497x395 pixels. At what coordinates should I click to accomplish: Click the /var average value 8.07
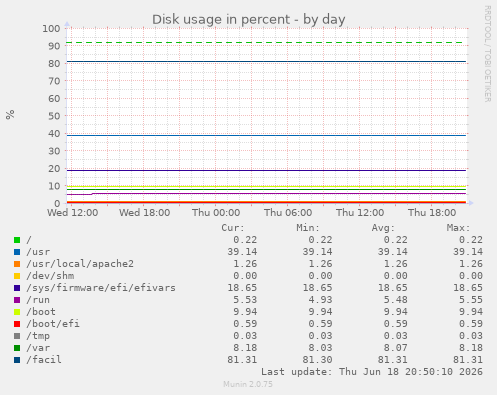click(395, 348)
